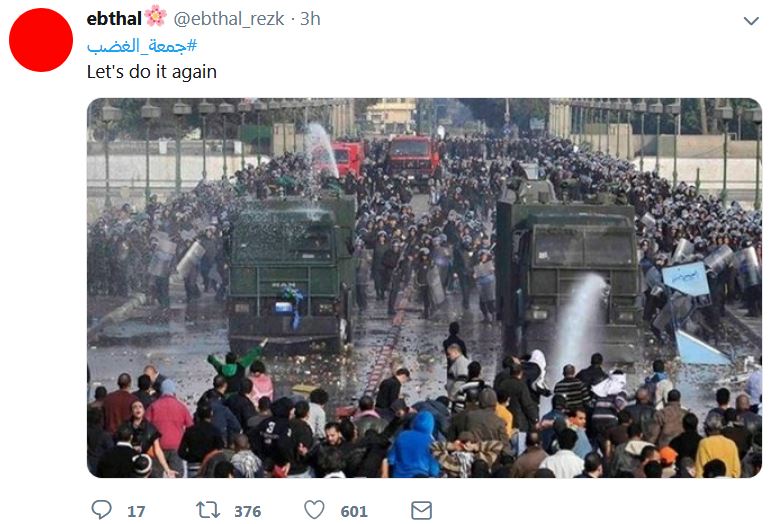Reply to the tweet via speech bubble icon
The height and width of the screenshot is (524, 772).
102,510
